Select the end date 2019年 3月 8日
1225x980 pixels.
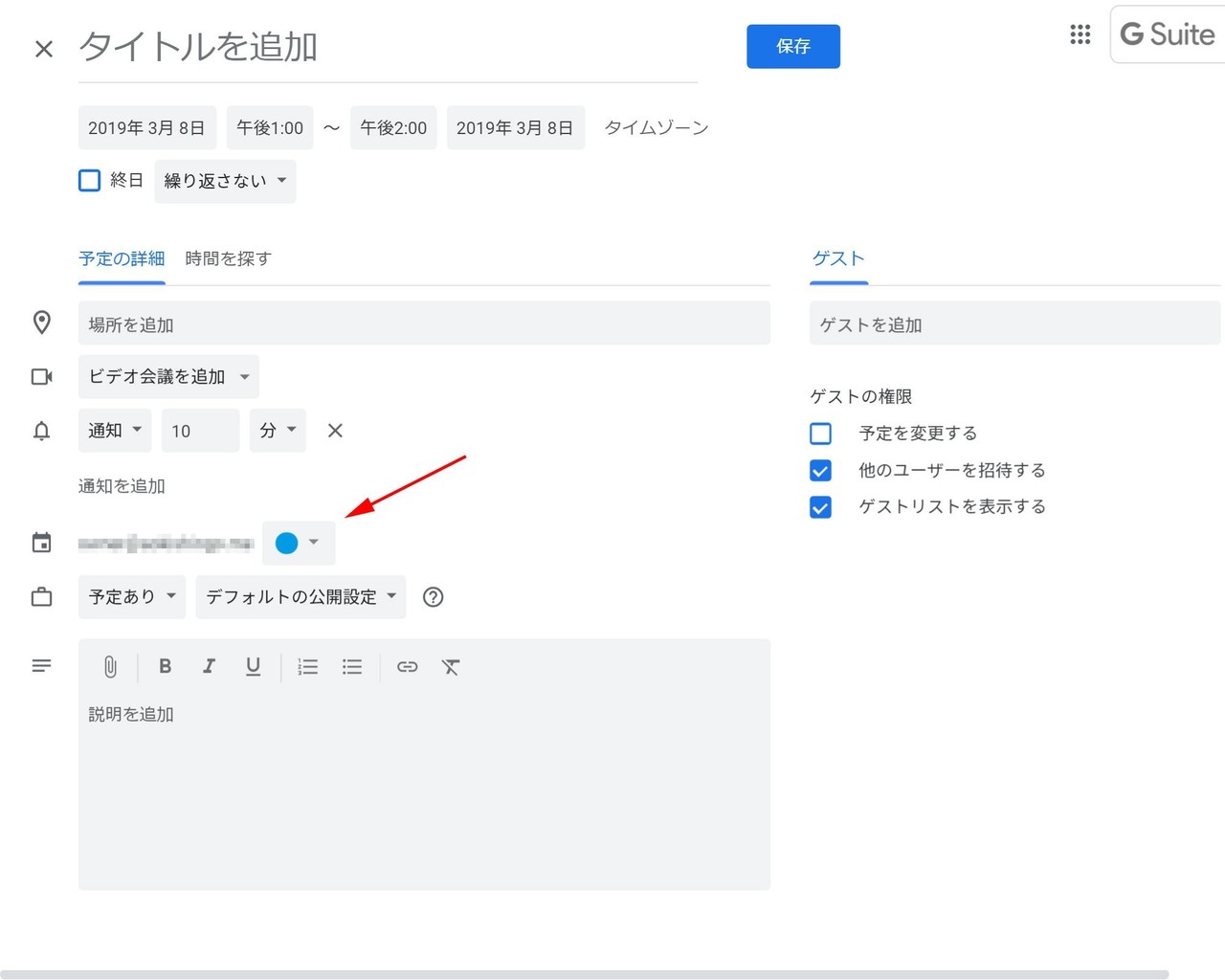(x=515, y=128)
